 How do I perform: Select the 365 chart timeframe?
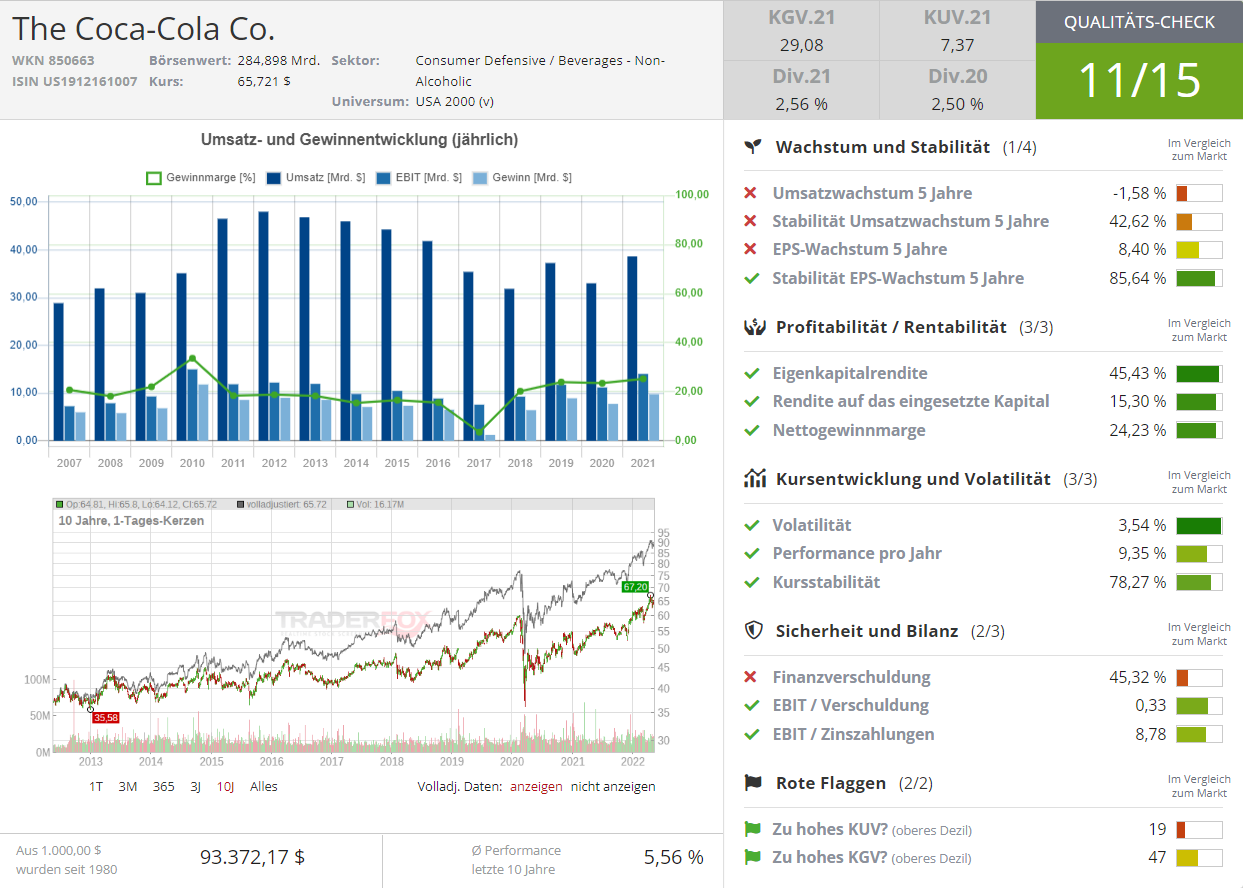click(x=164, y=787)
